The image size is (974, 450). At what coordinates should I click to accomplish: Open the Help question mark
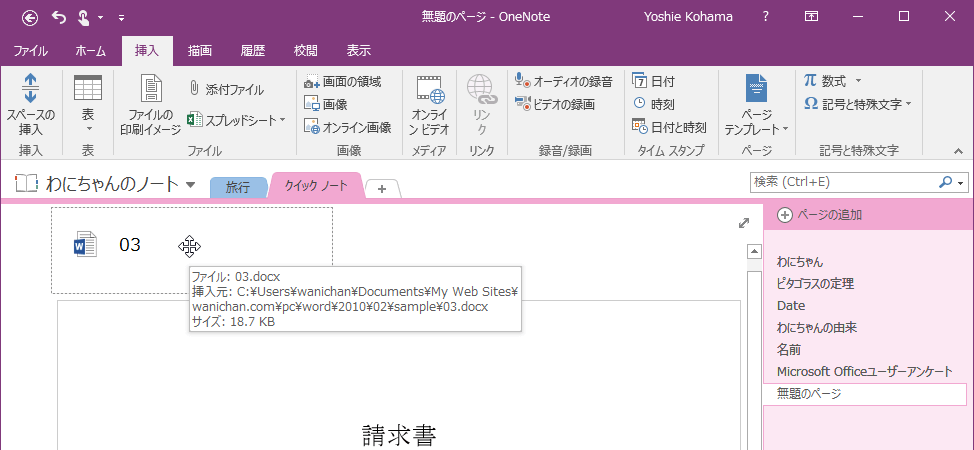(767, 17)
